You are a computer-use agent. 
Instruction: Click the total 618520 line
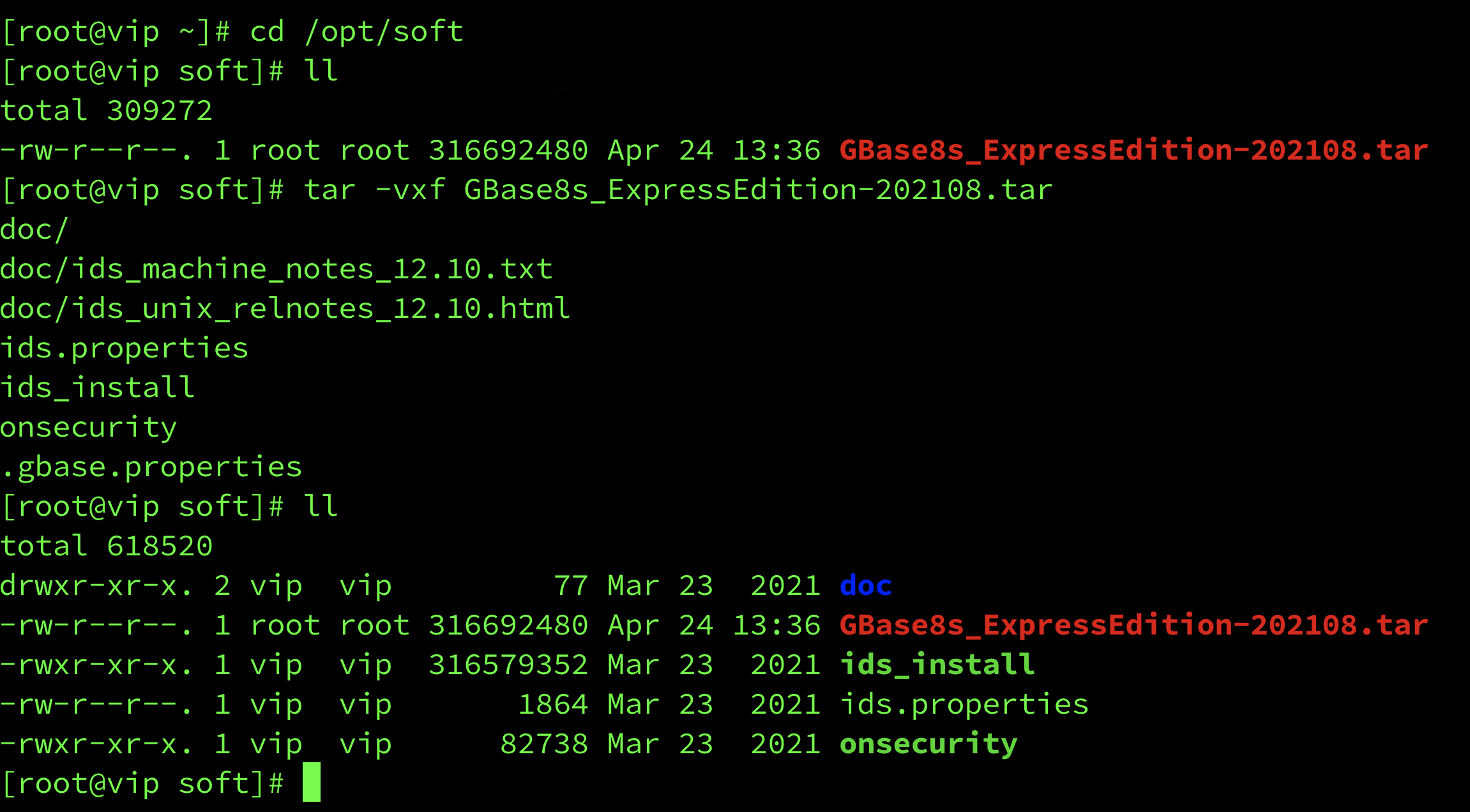(106, 546)
